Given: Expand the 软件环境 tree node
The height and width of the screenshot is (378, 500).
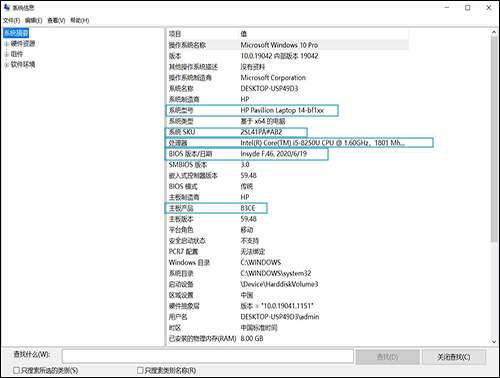Looking at the screenshot, I should (x=6, y=65).
